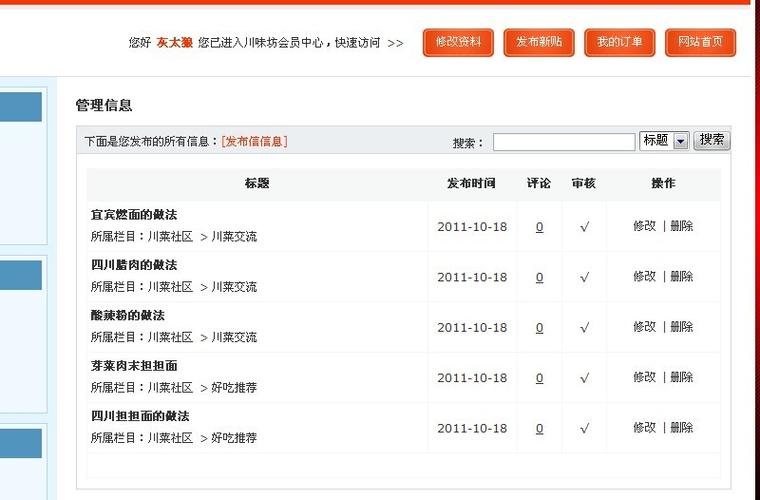The height and width of the screenshot is (500, 760).
Task: Click the 审核 checkmark for 四川担担面的做法
Action: point(585,428)
